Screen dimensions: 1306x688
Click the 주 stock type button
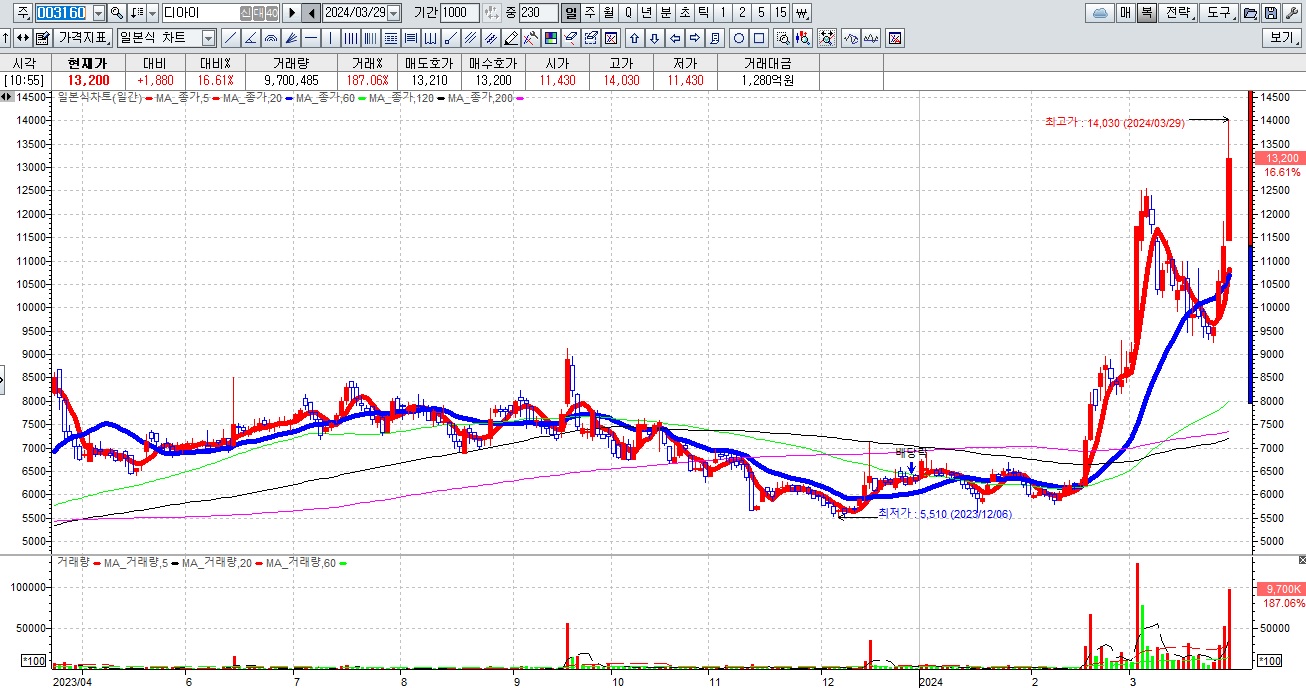23,13
